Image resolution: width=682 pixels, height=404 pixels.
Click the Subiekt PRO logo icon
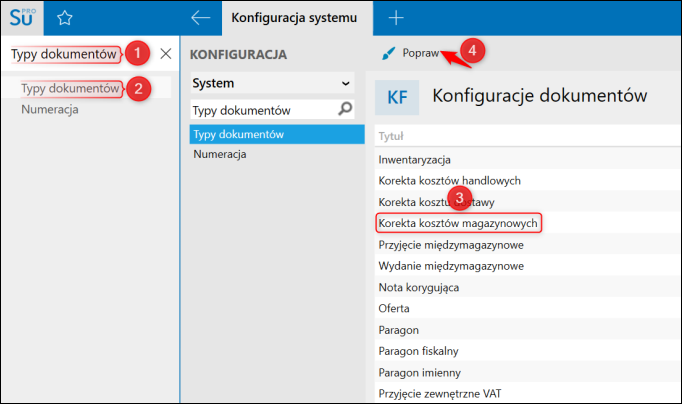point(21,17)
